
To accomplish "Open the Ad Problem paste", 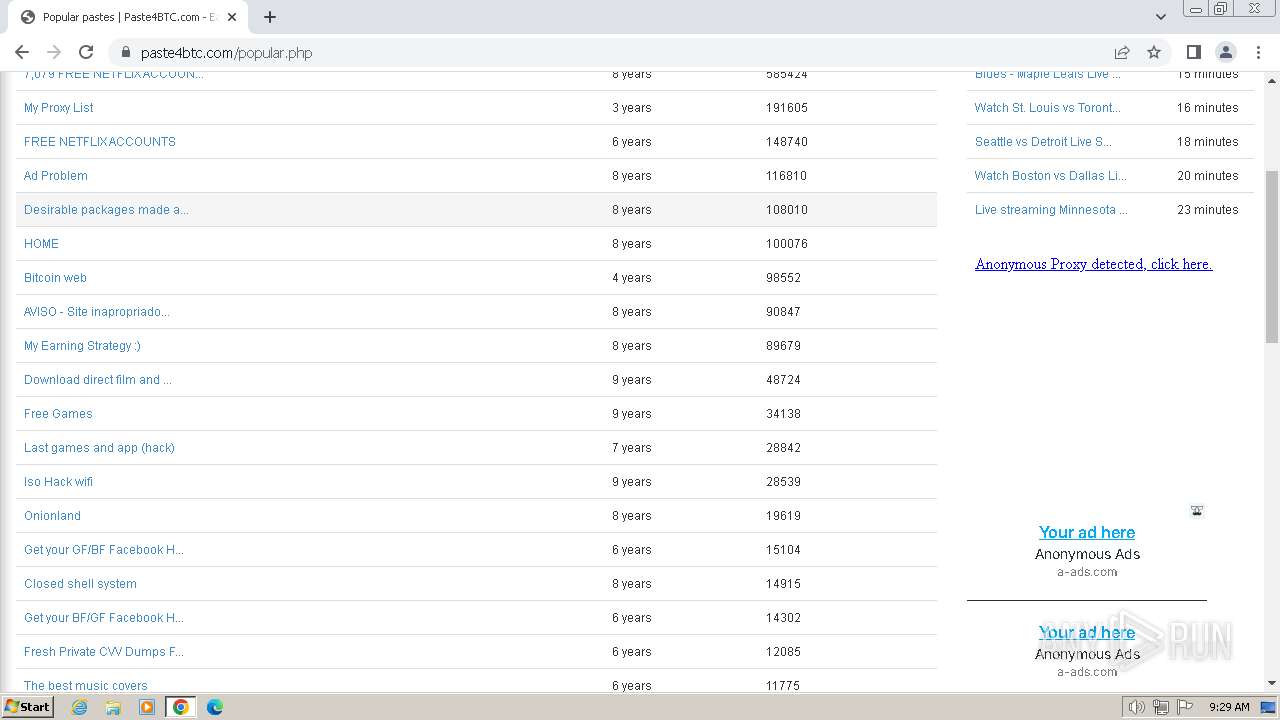I will (56, 176).
